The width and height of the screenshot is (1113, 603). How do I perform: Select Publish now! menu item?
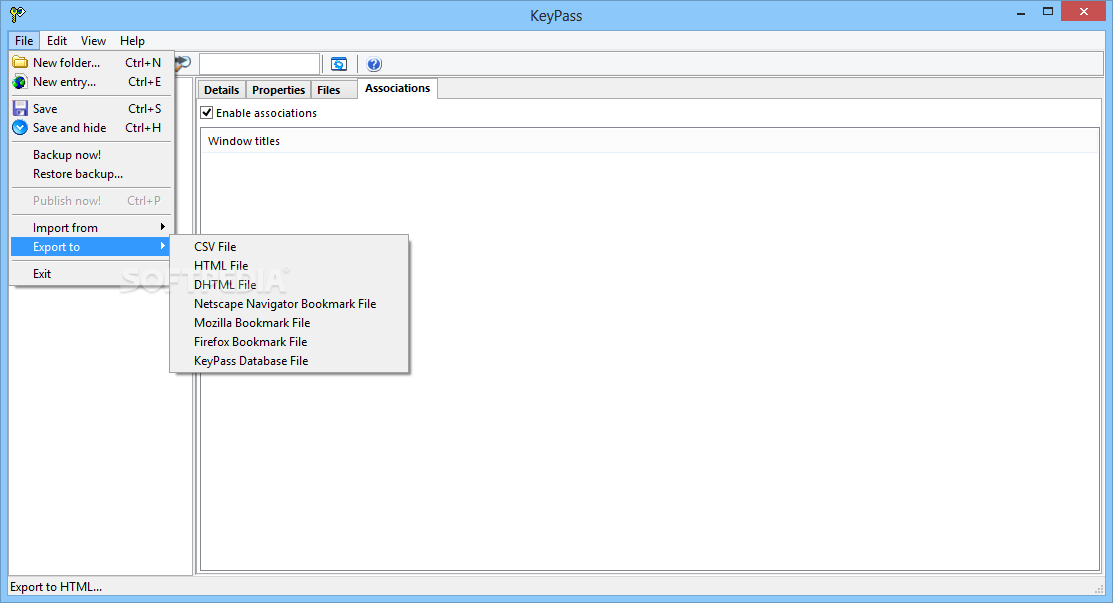tap(92, 201)
